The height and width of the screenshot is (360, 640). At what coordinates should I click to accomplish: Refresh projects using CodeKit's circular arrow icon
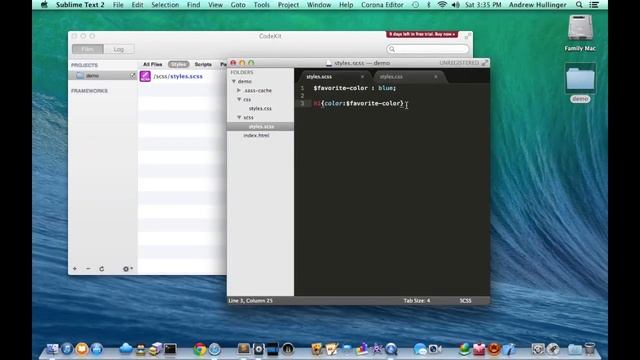(102, 269)
